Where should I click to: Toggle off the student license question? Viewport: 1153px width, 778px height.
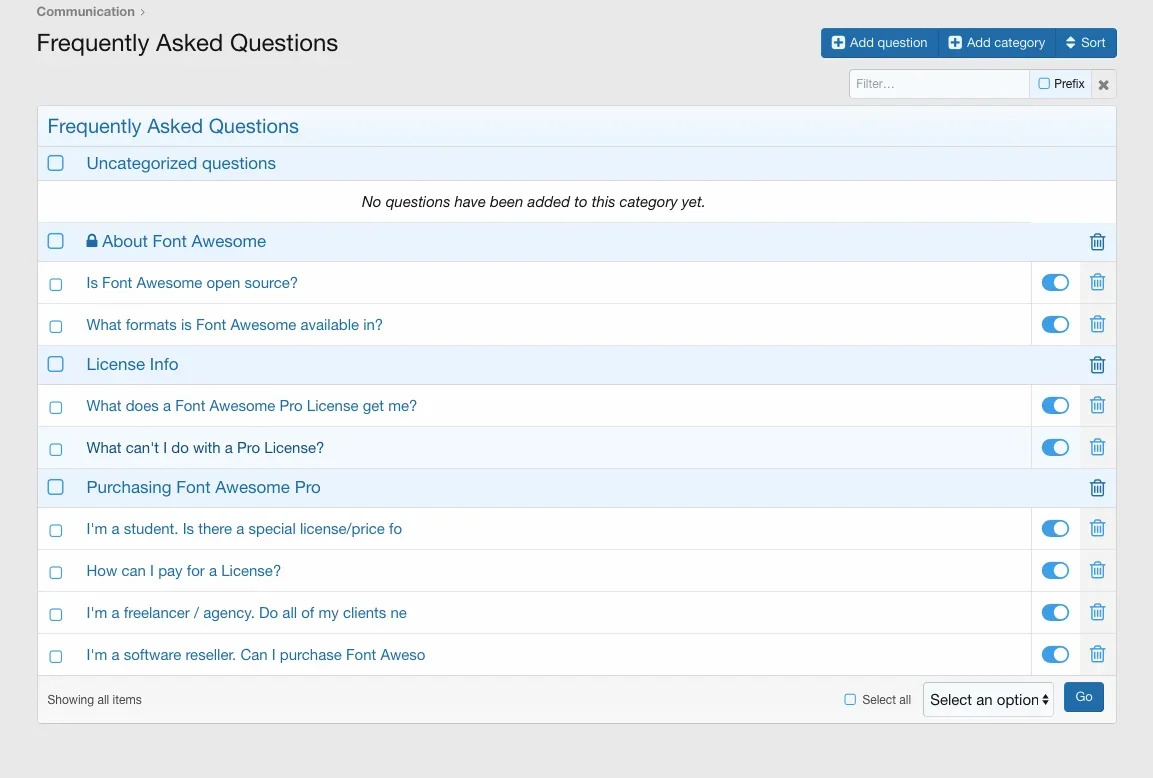tap(1055, 529)
